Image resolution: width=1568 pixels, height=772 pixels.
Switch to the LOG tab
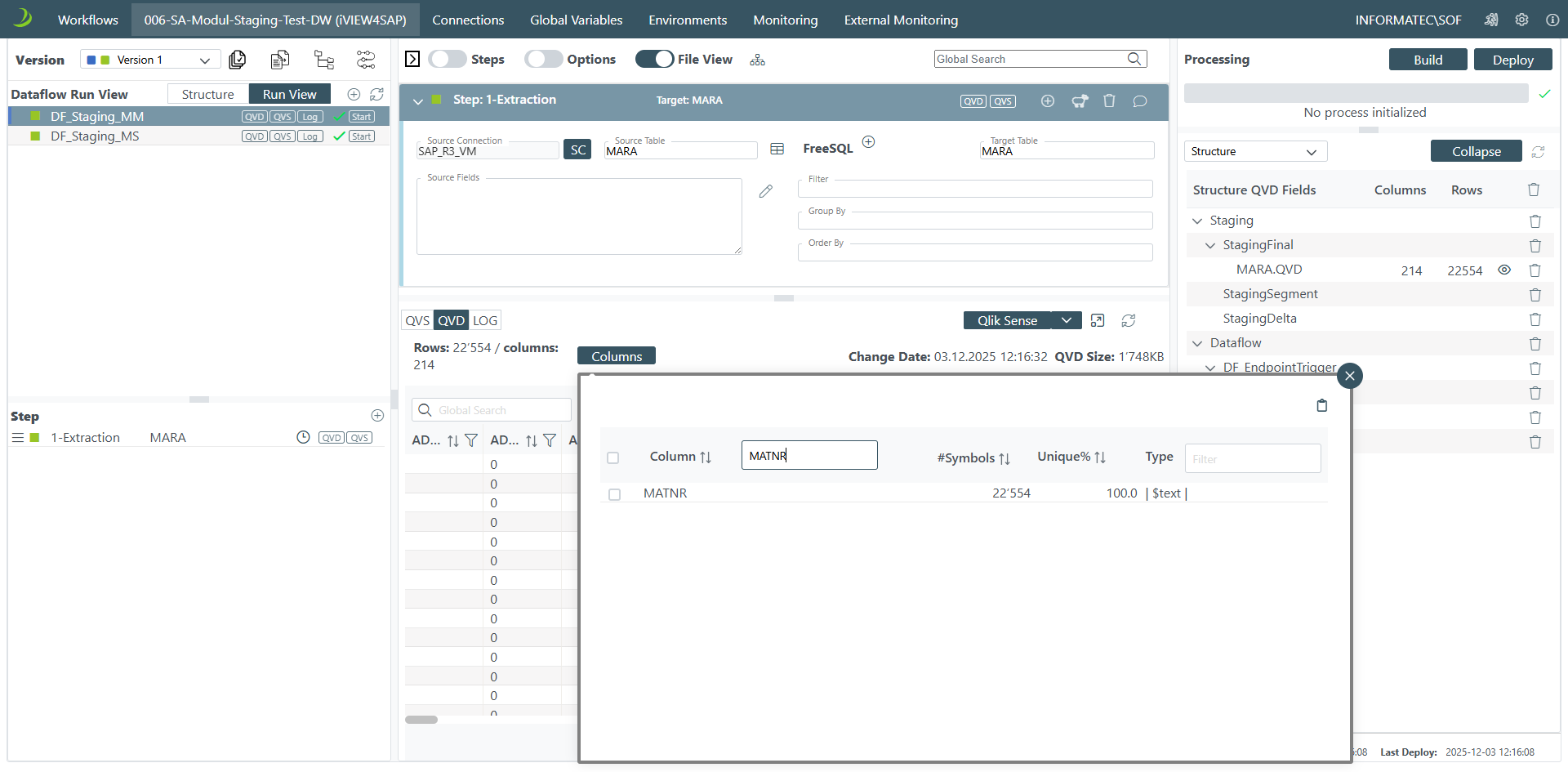pyautogui.click(x=485, y=320)
